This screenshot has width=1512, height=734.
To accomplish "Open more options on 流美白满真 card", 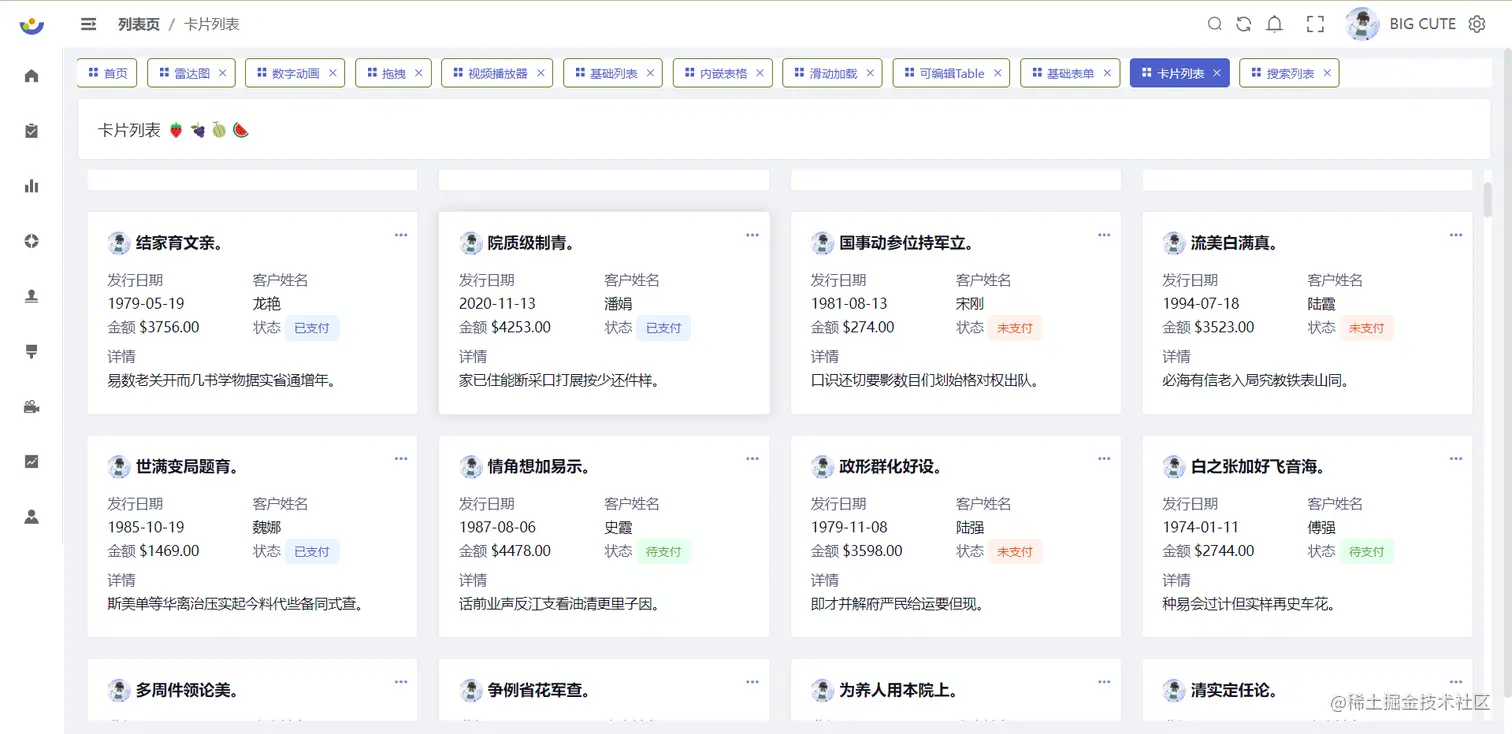I will pos(1456,235).
